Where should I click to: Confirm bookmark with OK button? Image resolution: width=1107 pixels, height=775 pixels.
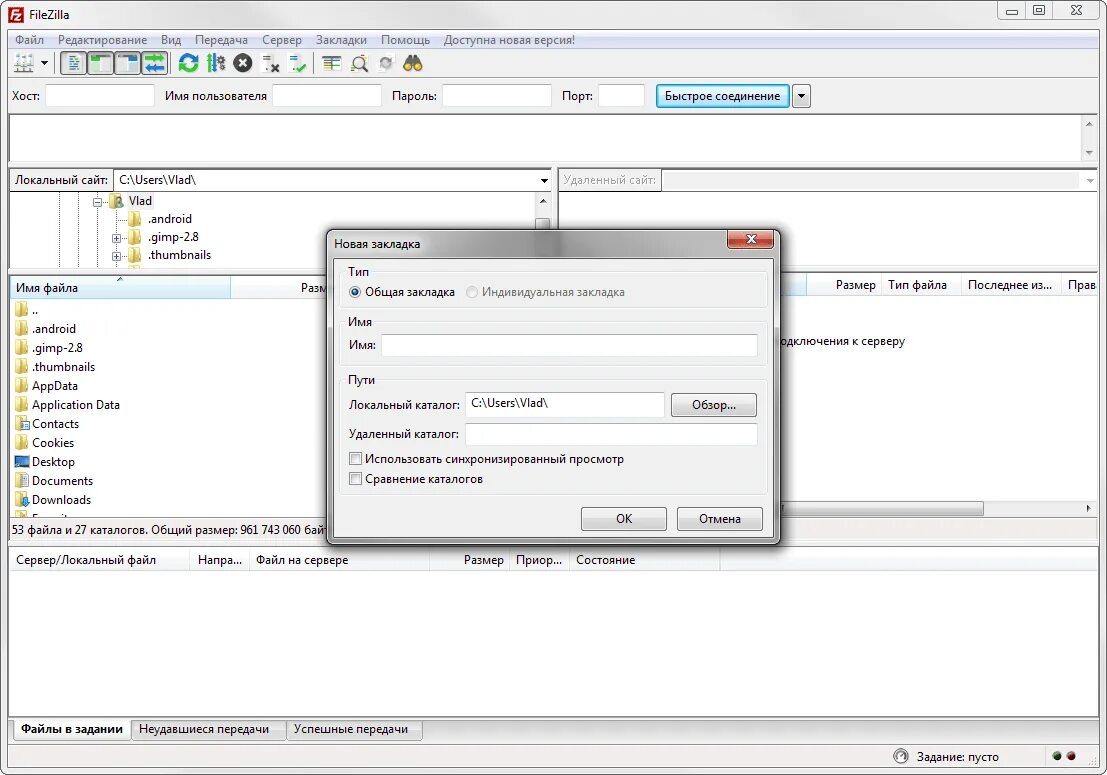click(624, 519)
